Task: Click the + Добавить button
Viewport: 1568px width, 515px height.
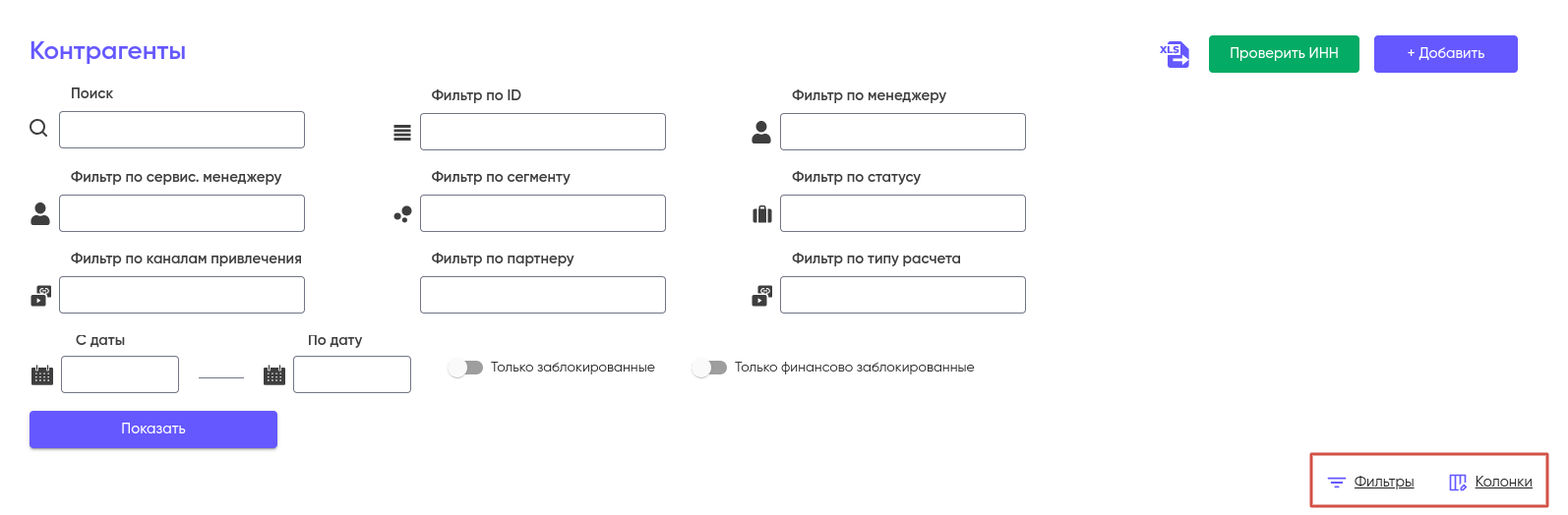Action: pyautogui.click(x=1445, y=54)
